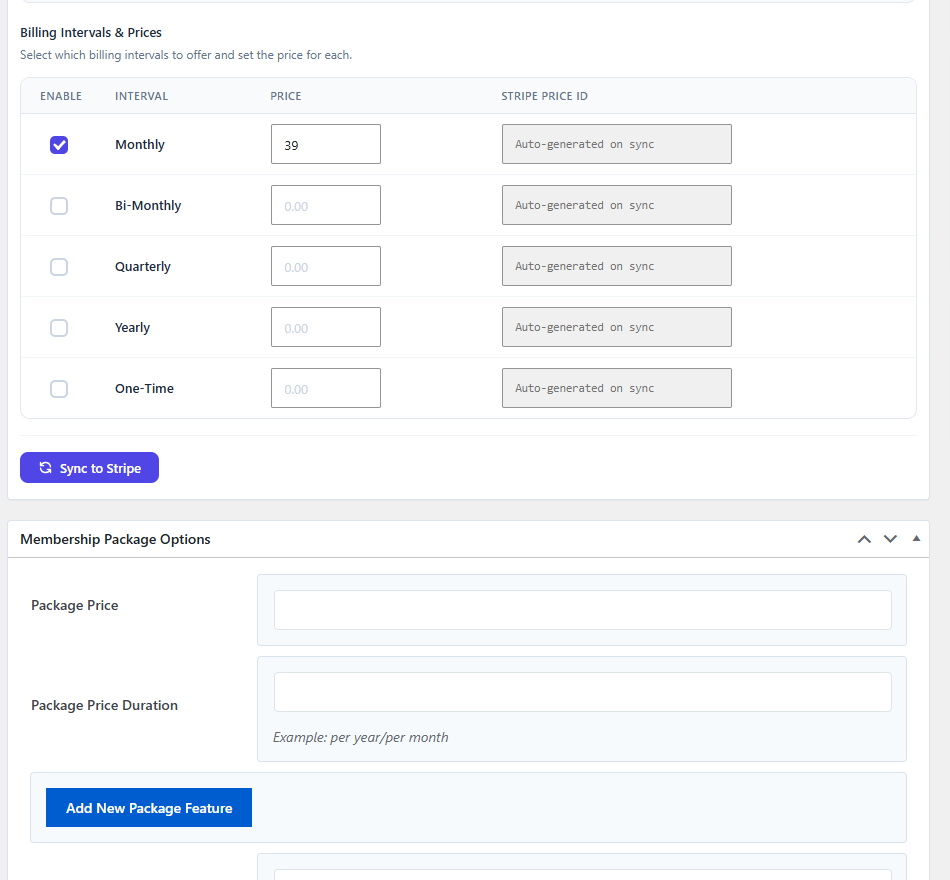
Task: Click the PRICE column header
Action: (x=285, y=96)
